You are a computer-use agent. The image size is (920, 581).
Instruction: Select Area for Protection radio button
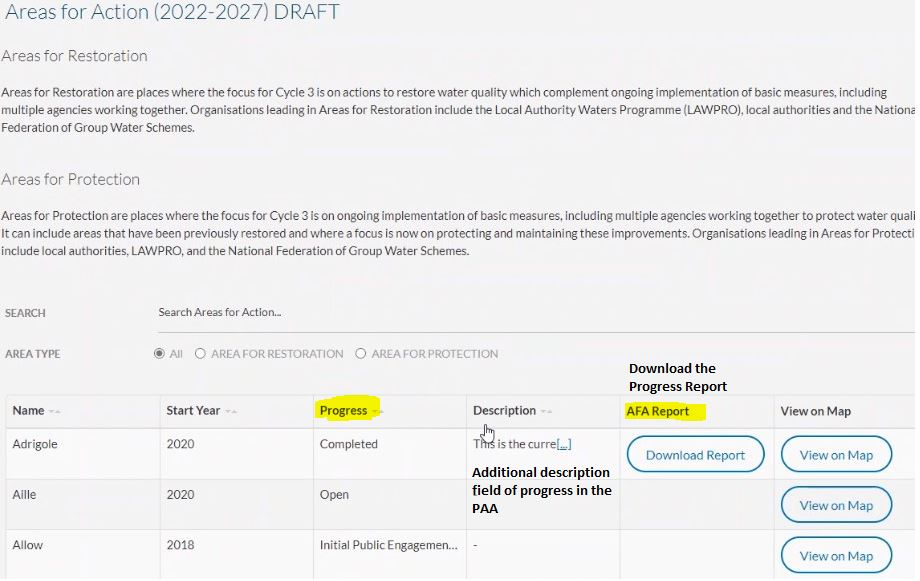(361, 354)
